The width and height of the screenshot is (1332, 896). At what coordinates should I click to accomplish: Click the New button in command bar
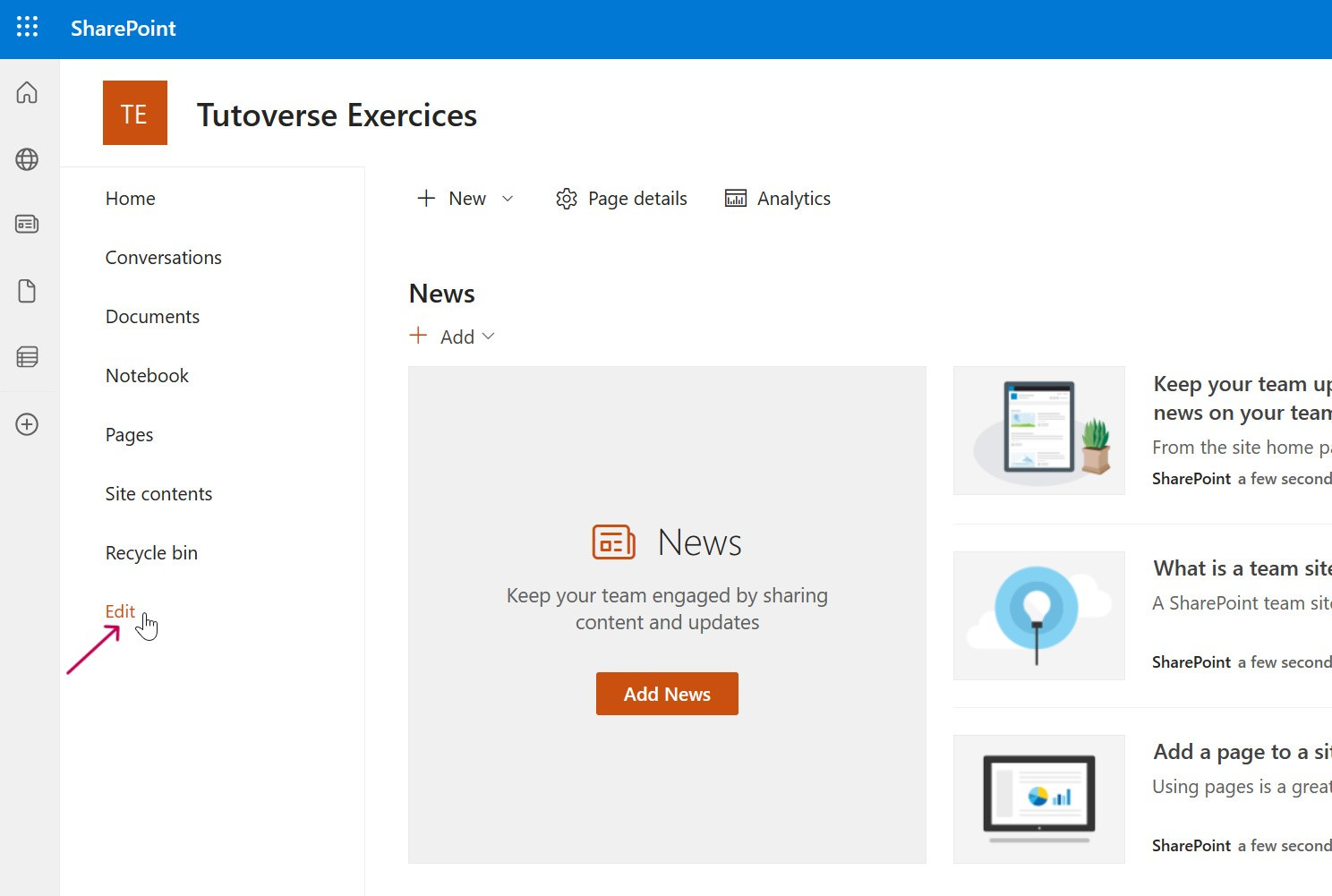click(x=452, y=199)
